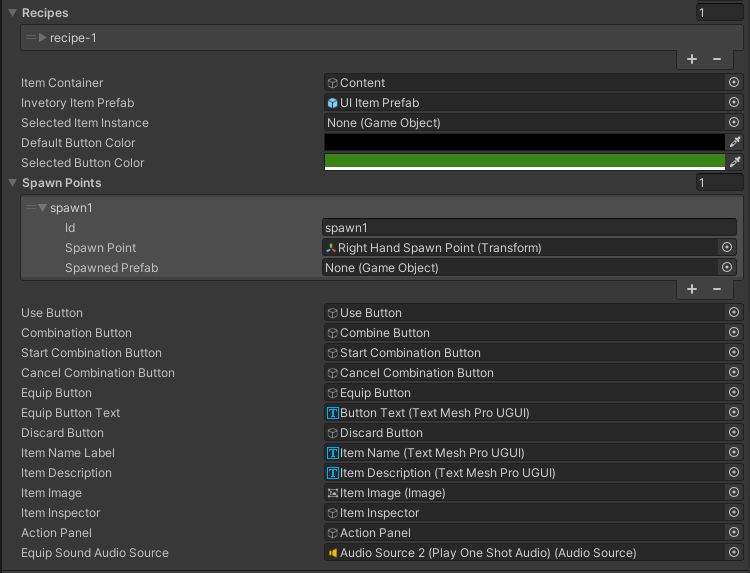Open object picker for Invetory Item Prefab

pos(734,103)
